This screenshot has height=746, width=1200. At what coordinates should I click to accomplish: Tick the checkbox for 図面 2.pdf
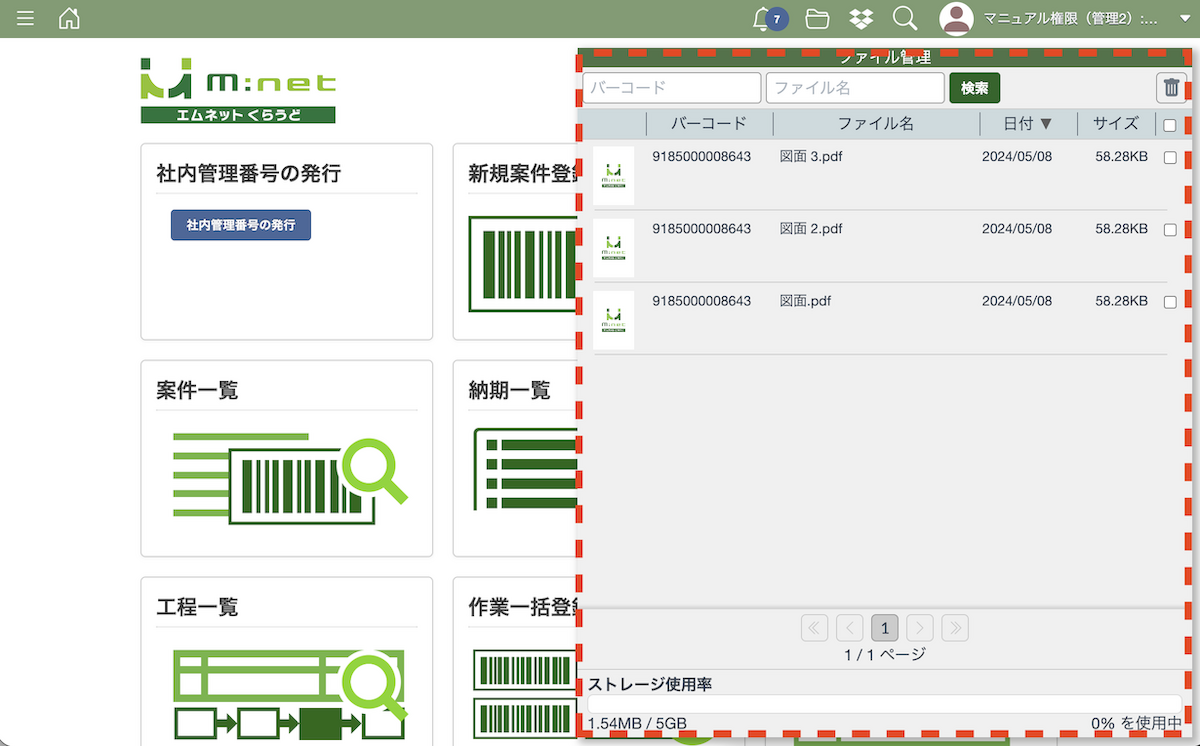(1170, 230)
